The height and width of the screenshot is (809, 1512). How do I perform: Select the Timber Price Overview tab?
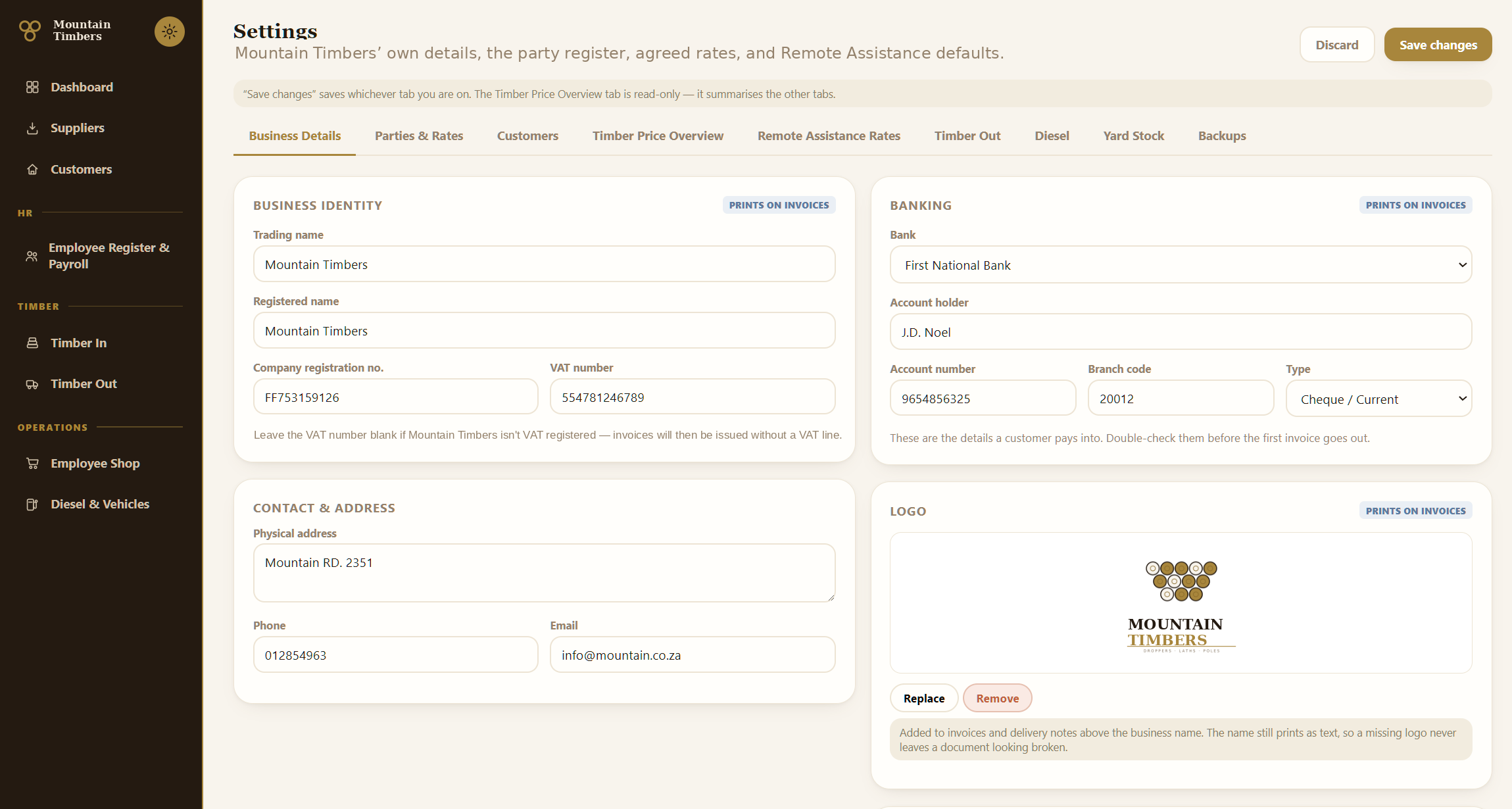point(658,135)
